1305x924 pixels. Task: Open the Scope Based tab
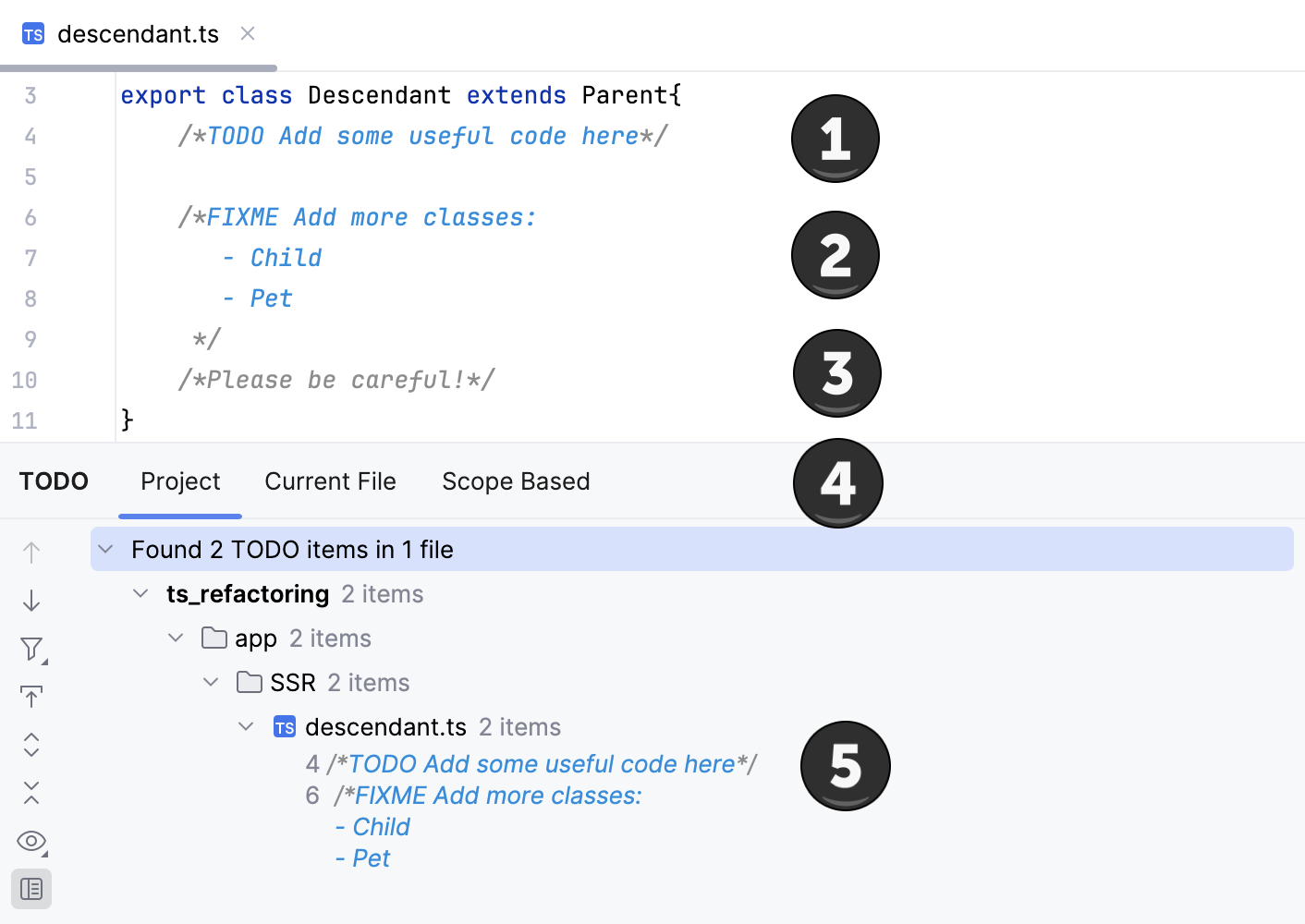click(x=516, y=481)
